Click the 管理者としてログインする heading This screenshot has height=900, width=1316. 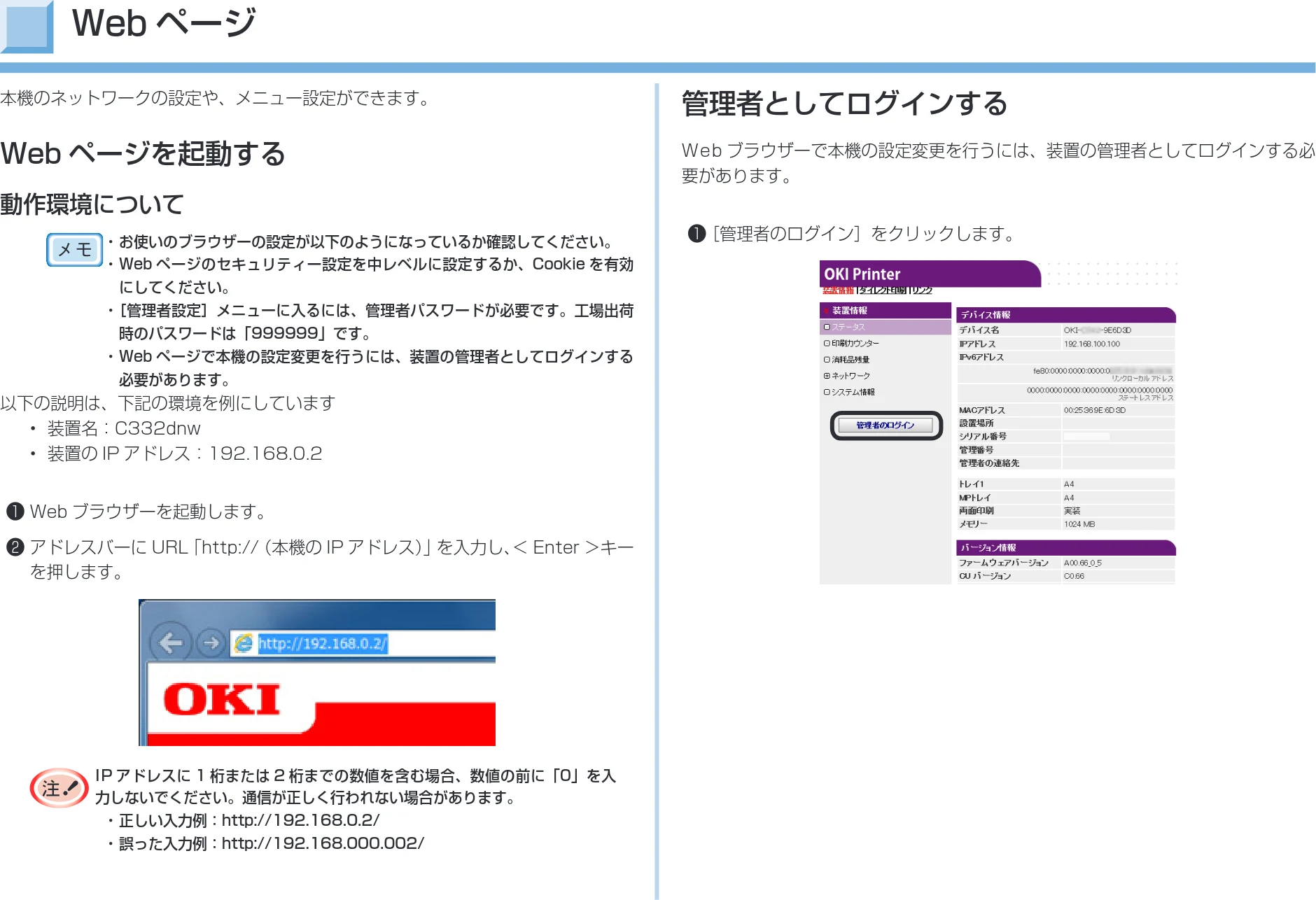(x=845, y=104)
